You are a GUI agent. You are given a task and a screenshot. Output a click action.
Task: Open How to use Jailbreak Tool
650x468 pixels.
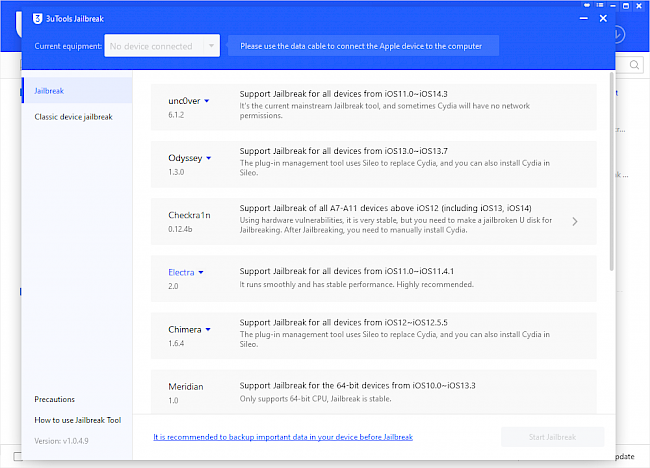(78, 420)
